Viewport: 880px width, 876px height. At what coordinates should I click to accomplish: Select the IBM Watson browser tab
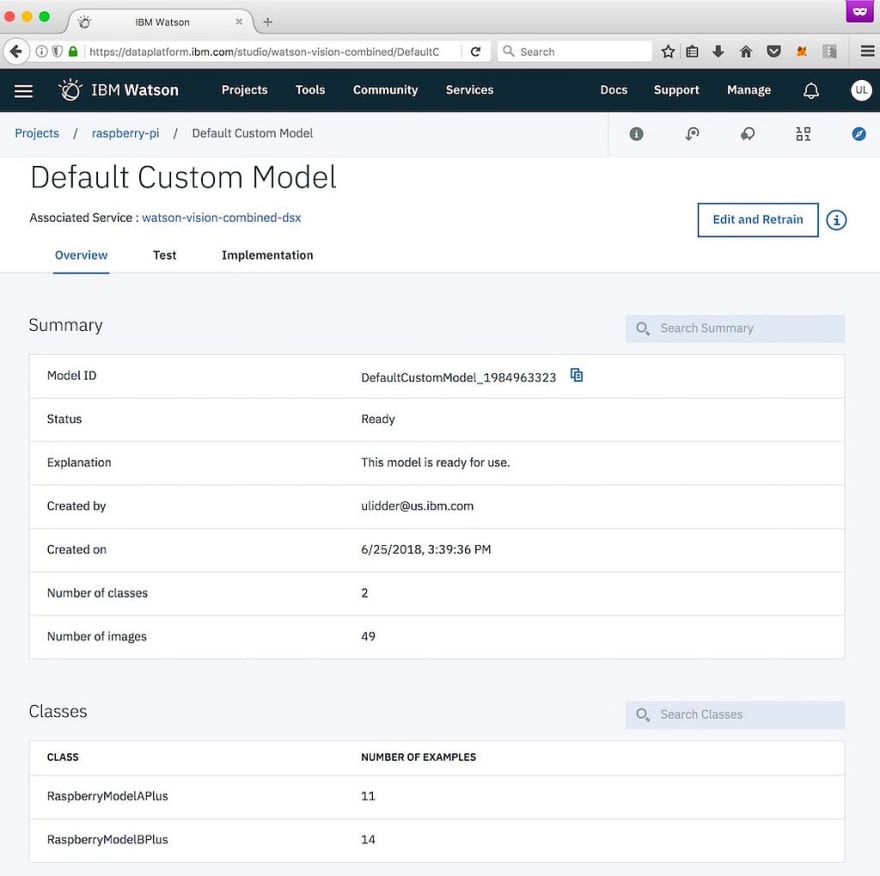162,22
